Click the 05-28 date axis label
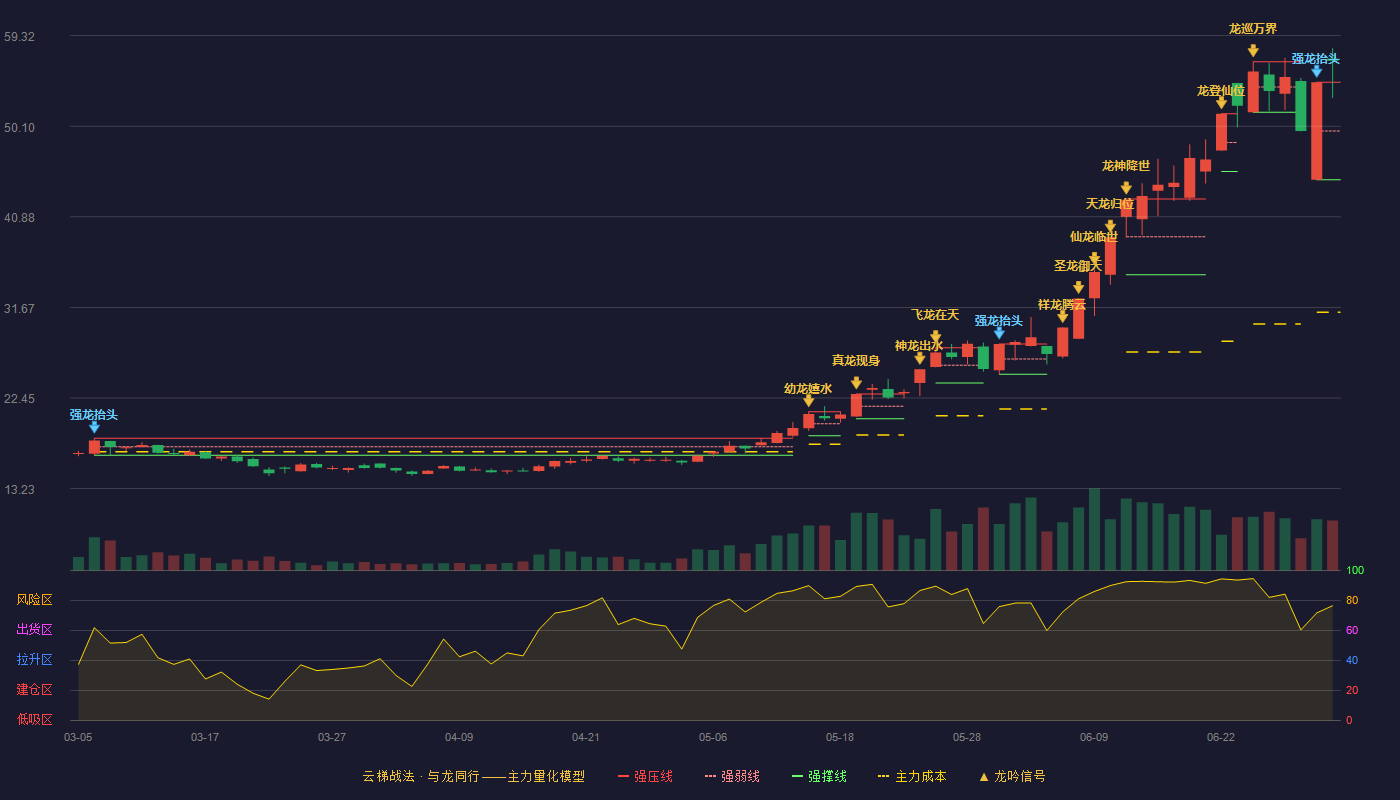The width and height of the screenshot is (1400, 800). point(967,737)
